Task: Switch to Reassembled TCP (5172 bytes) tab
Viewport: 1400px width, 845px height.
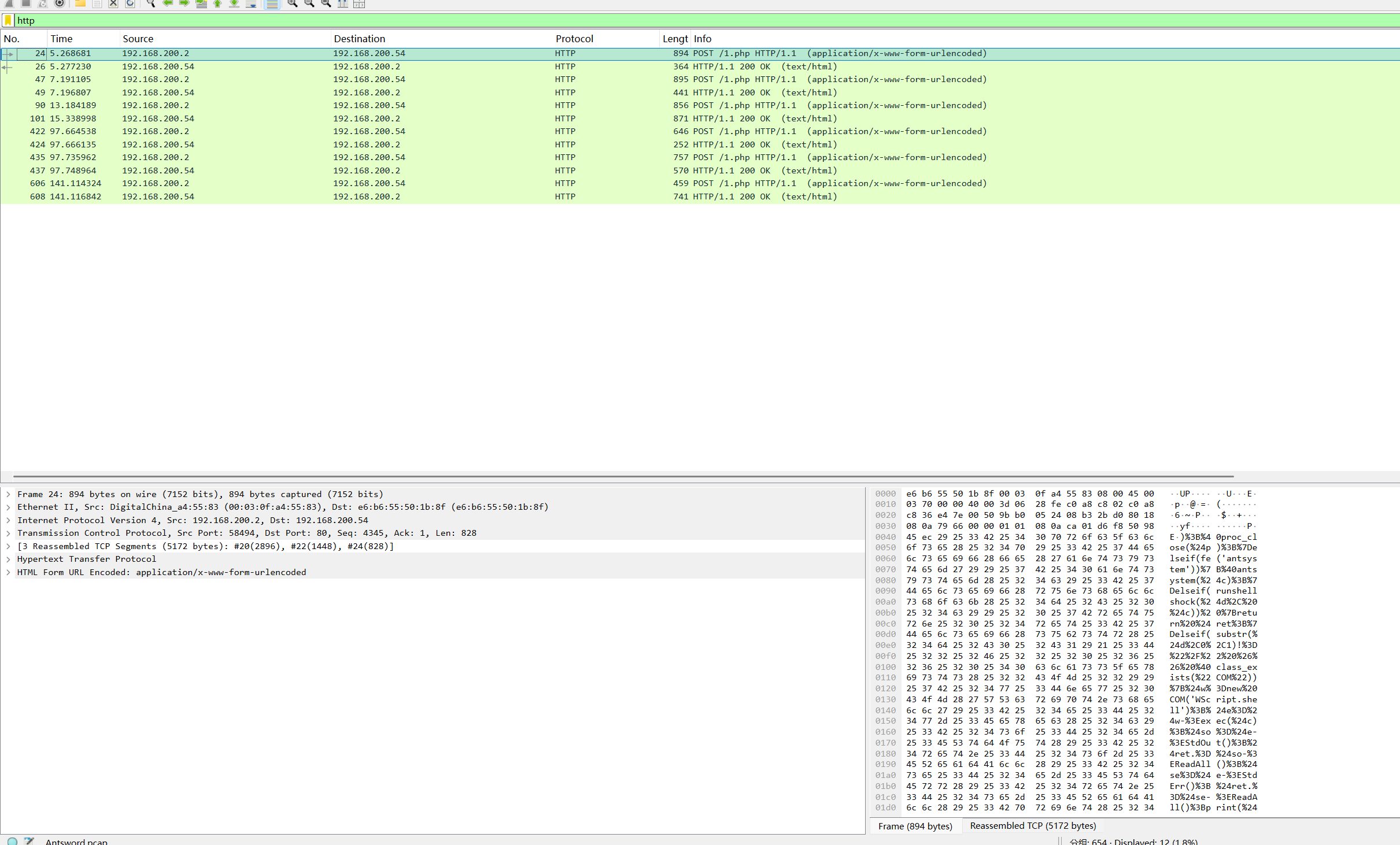Action: [1032, 826]
